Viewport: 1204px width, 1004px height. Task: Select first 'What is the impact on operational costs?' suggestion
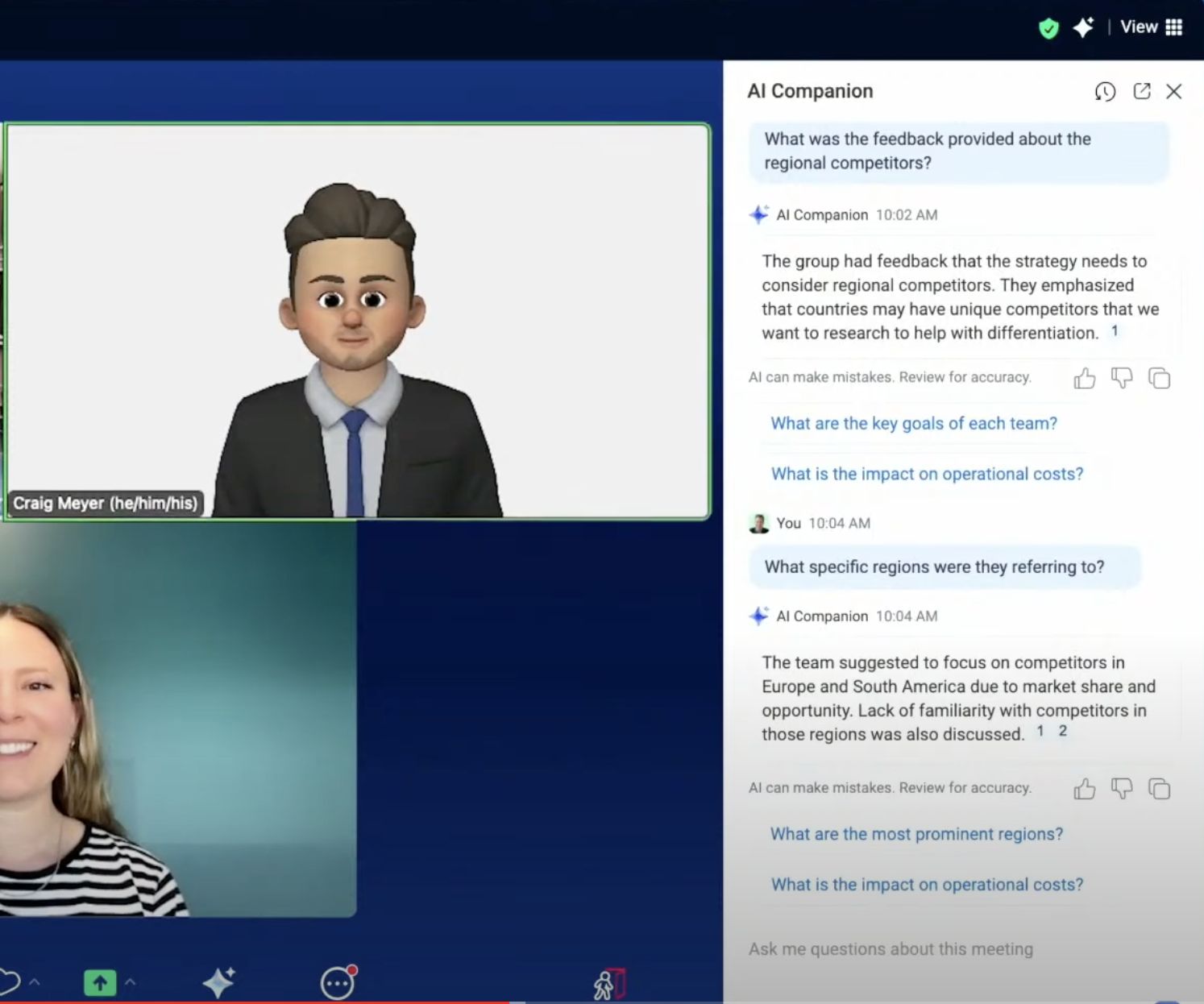click(x=927, y=474)
